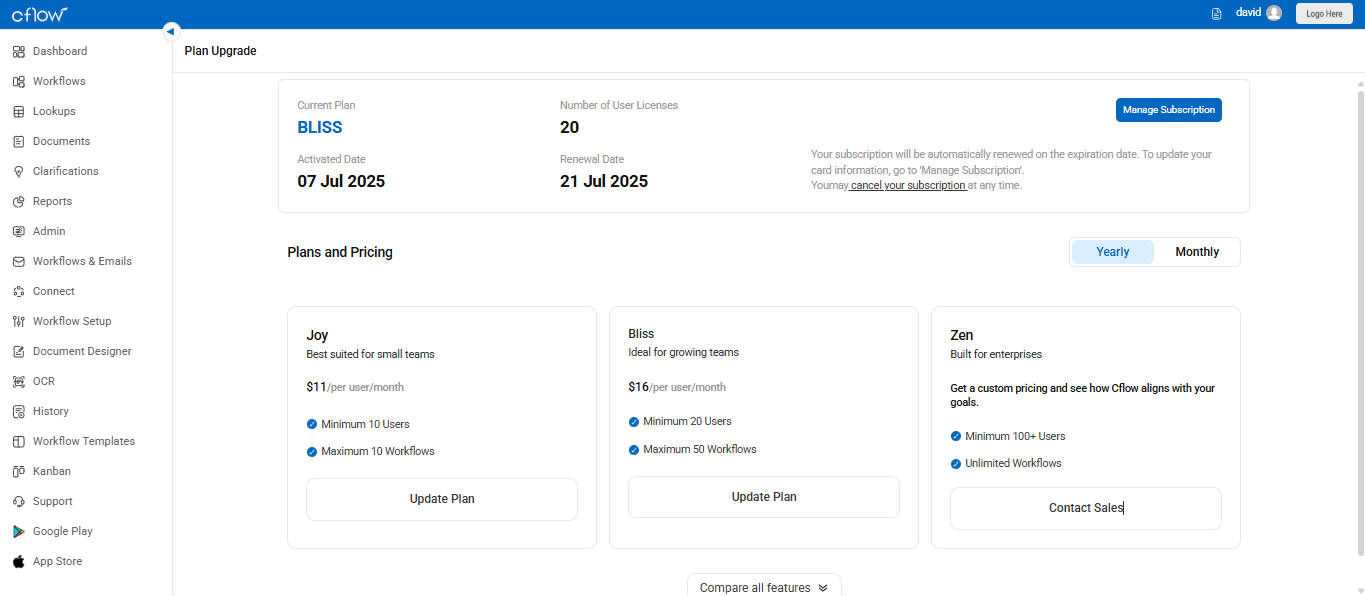Viewport: 1365px width, 596px height.
Task: Click the Plan Upgrade page title
Action: pyautogui.click(x=221, y=51)
